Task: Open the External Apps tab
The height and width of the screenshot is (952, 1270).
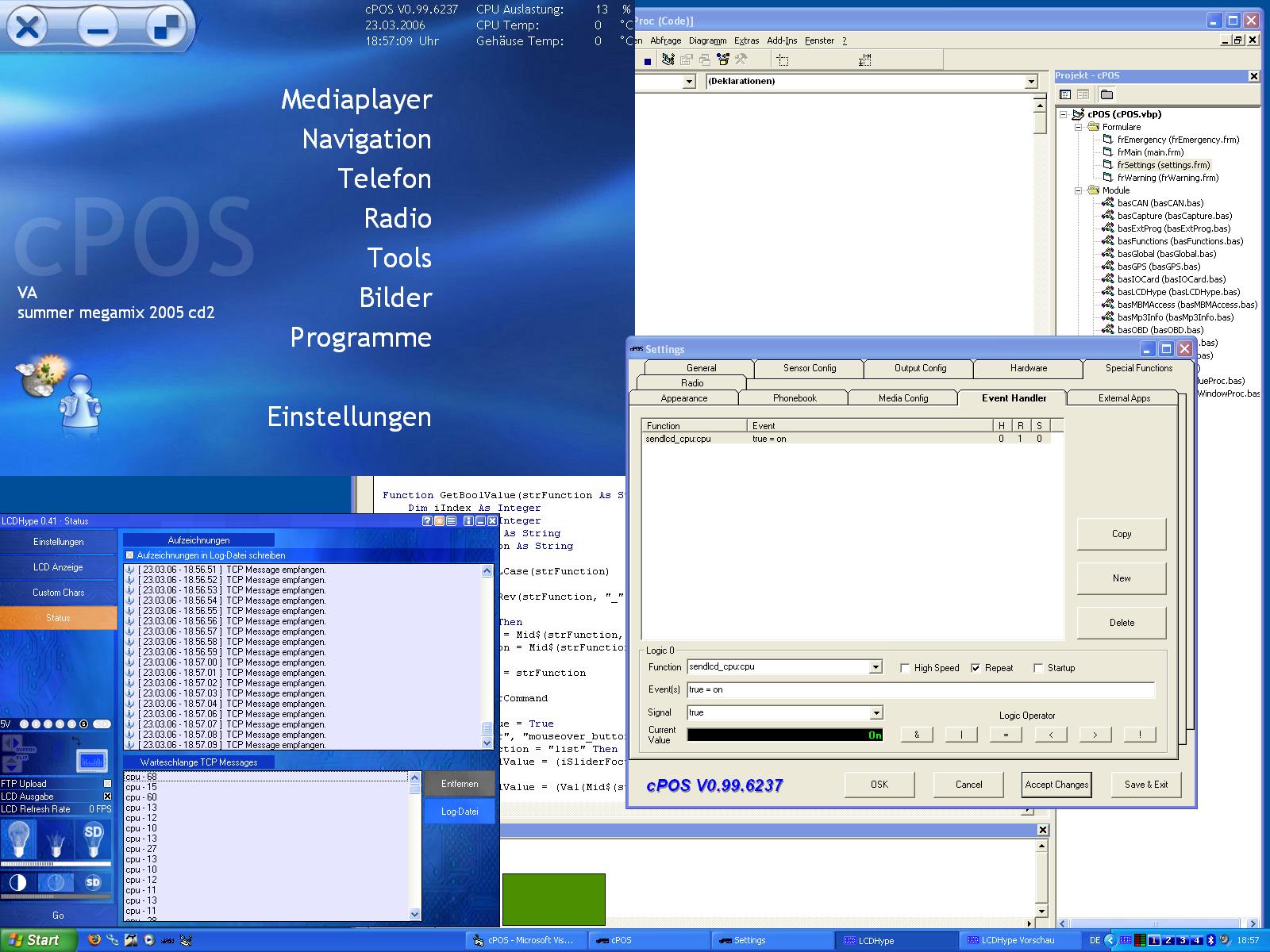Action: (x=1124, y=398)
